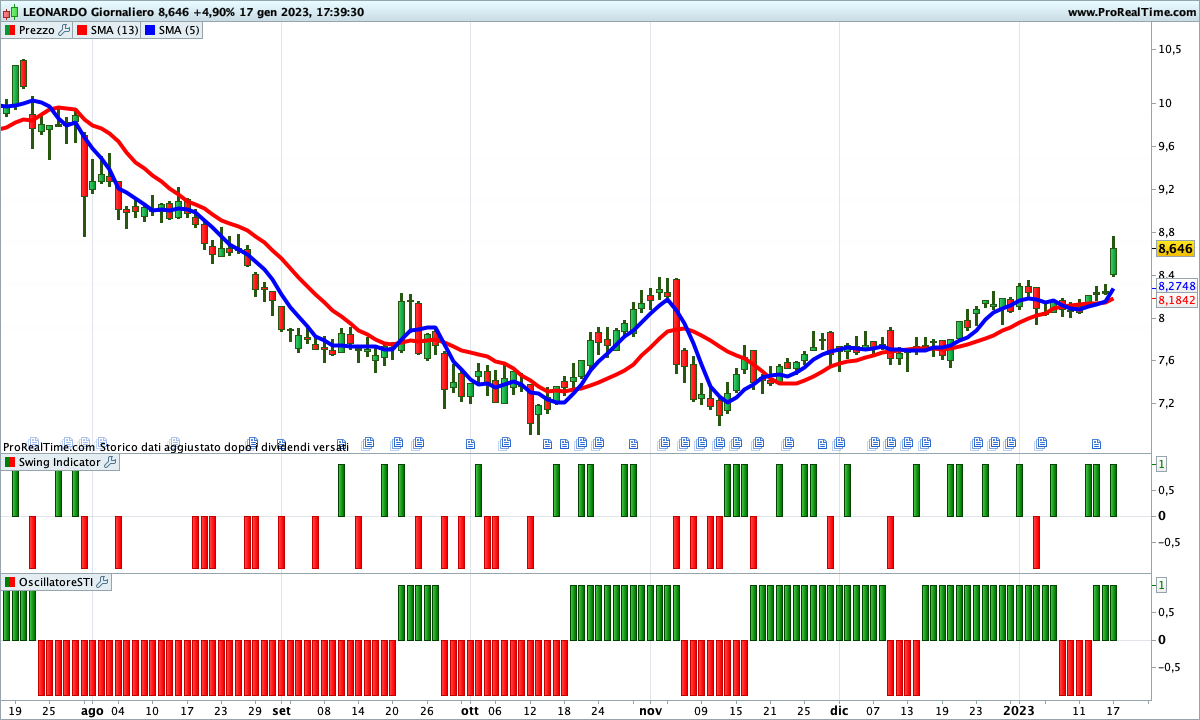Click the candlestick chart icon beside LEONARDO title
The height and width of the screenshot is (720, 1200).
coord(11,12)
